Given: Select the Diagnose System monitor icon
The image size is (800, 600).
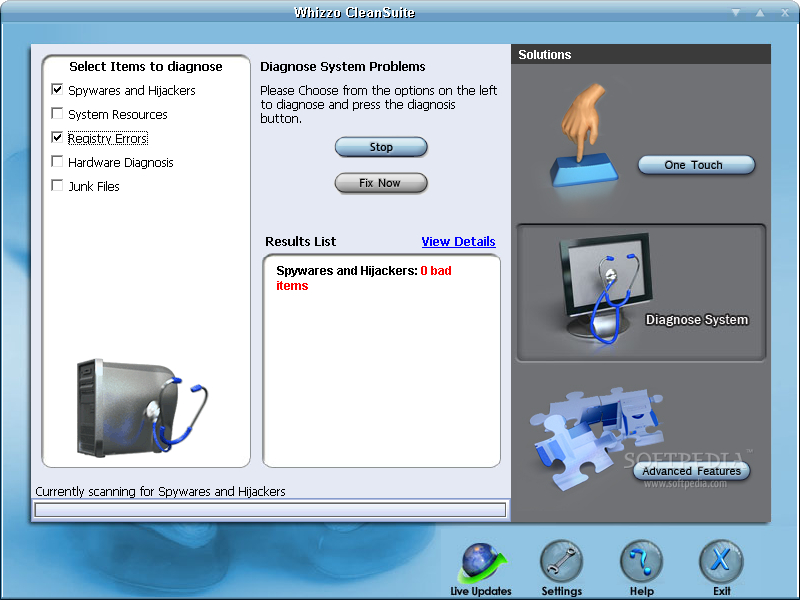Looking at the screenshot, I should [x=605, y=289].
